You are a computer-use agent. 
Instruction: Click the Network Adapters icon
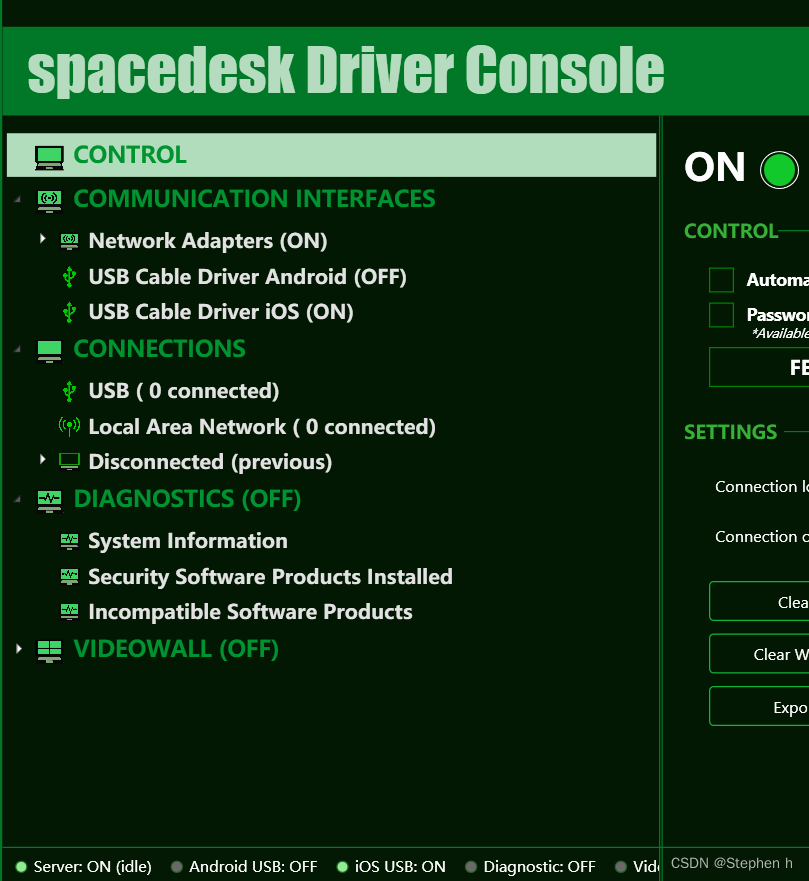coord(70,242)
